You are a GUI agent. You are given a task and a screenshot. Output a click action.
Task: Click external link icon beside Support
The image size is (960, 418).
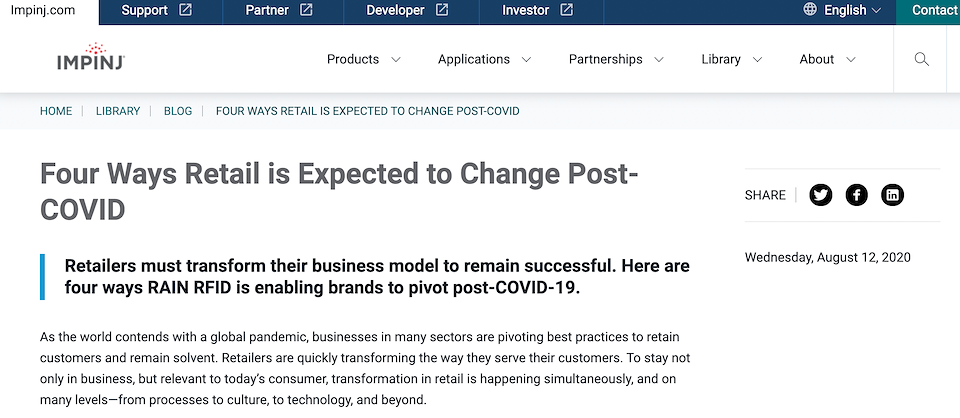pos(186,10)
